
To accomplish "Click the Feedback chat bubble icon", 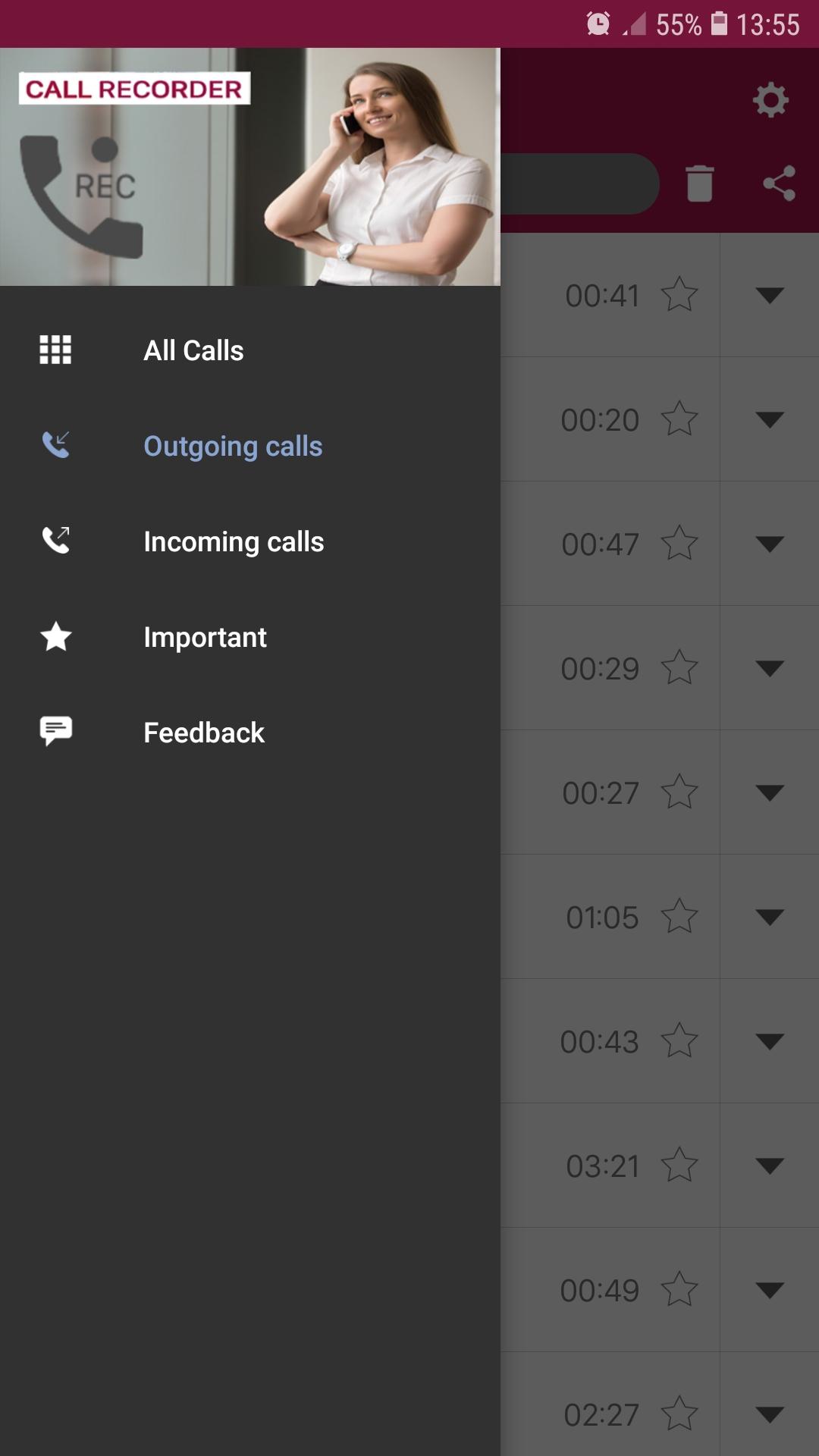I will (x=56, y=732).
